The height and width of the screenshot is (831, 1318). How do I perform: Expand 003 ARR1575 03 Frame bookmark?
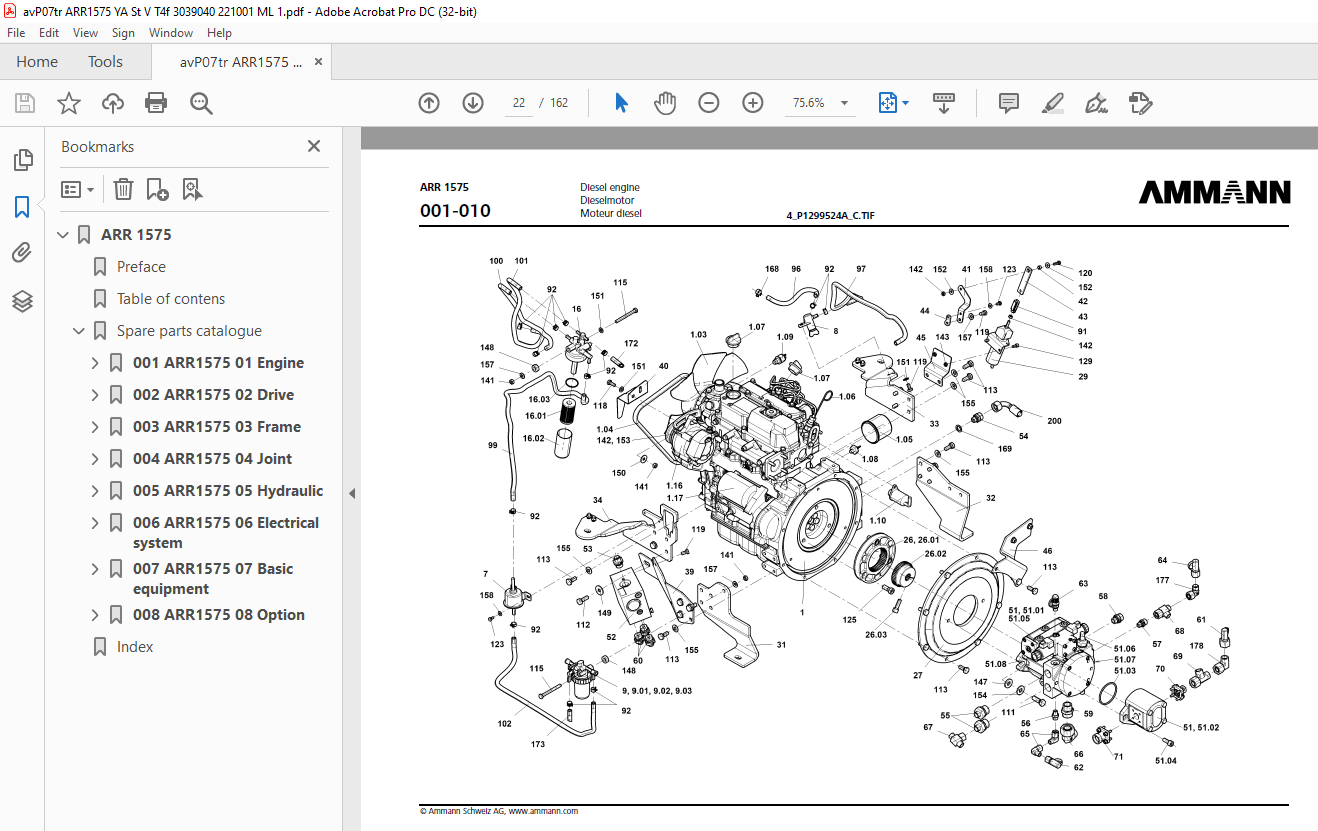[x=95, y=427]
